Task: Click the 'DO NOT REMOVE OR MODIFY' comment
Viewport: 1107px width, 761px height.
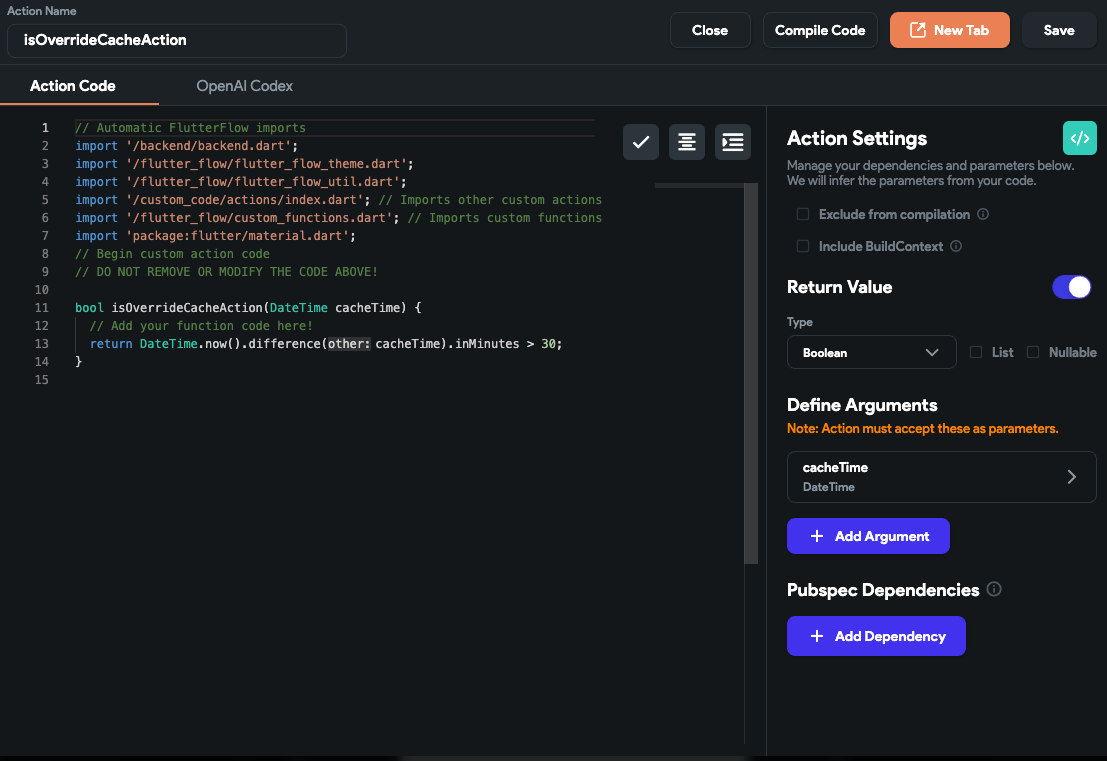Action: [x=226, y=272]
